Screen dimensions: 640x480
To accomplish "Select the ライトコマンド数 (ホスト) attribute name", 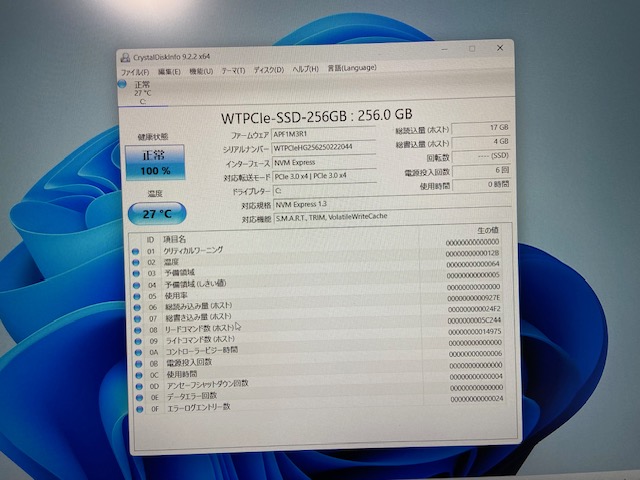I will point(200,340).
